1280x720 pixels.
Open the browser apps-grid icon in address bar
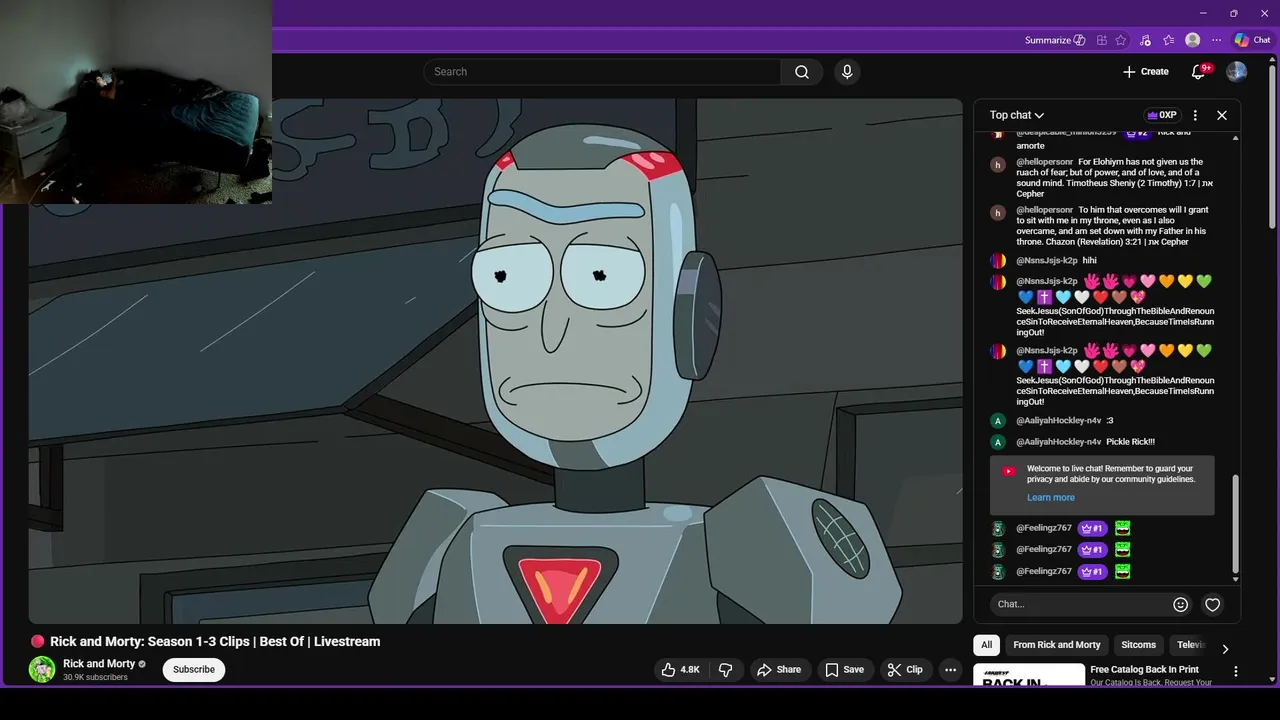click(x=1102, y=40)
